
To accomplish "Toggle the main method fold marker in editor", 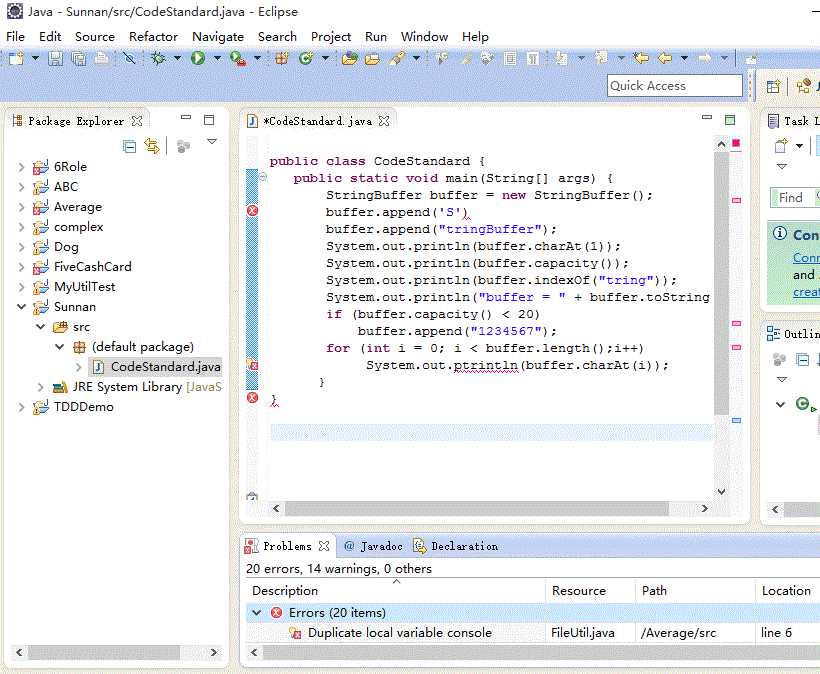I will click(x=263, y=177).
